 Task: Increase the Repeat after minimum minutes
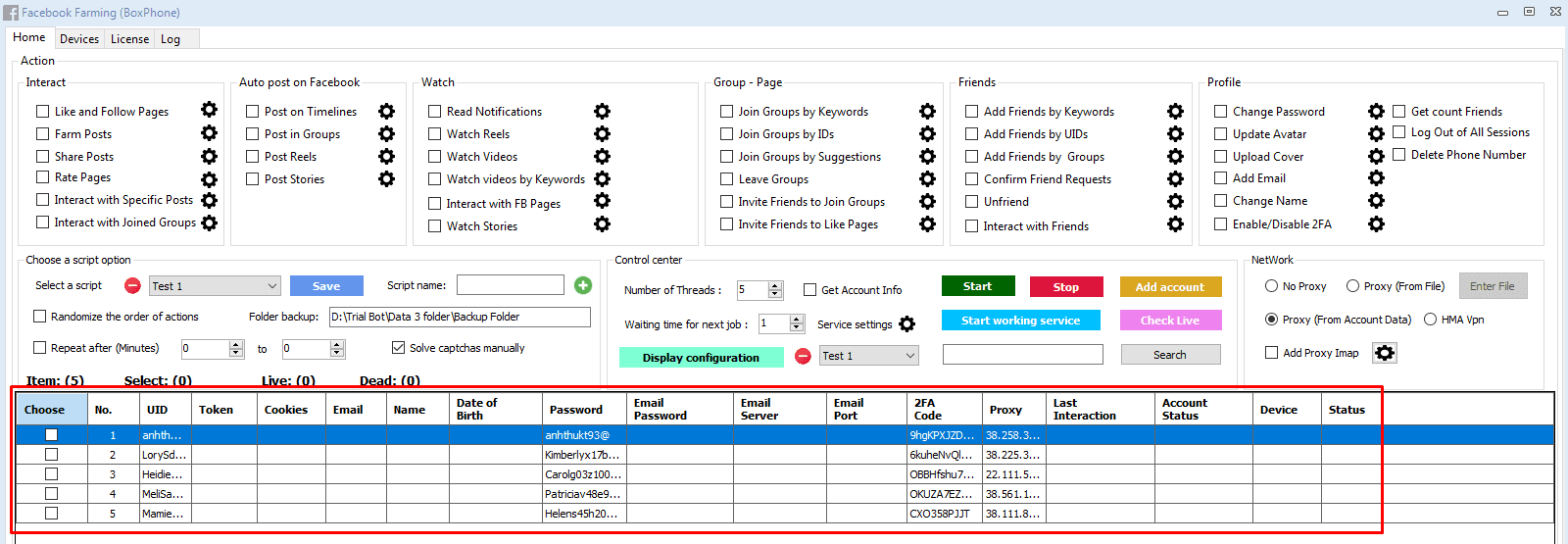(x=236, y=344)
